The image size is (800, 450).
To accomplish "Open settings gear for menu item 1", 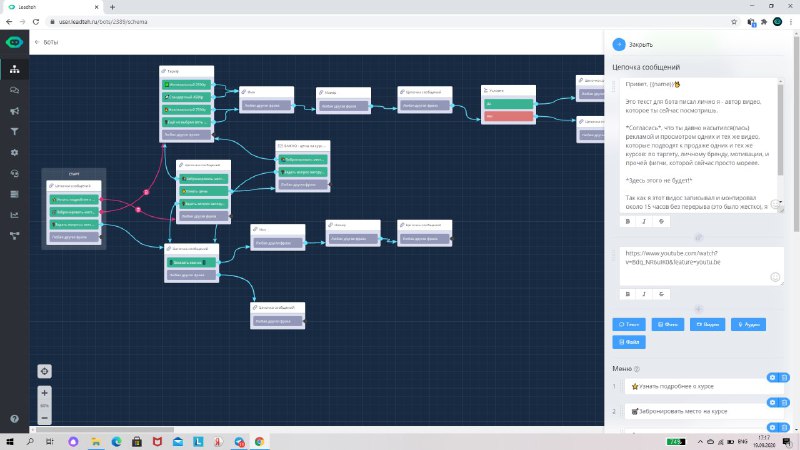I will pos(772,378).
